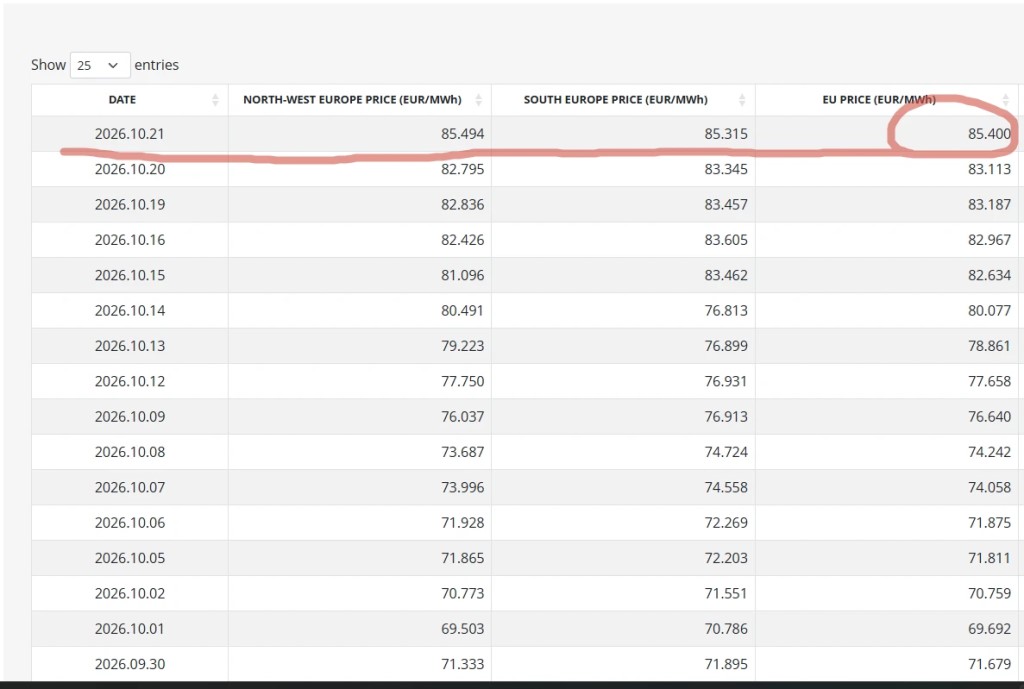Click EU price value 83.113
Image resolution: width=1024 pixels, height=689 pixels.
coord(989,169)
